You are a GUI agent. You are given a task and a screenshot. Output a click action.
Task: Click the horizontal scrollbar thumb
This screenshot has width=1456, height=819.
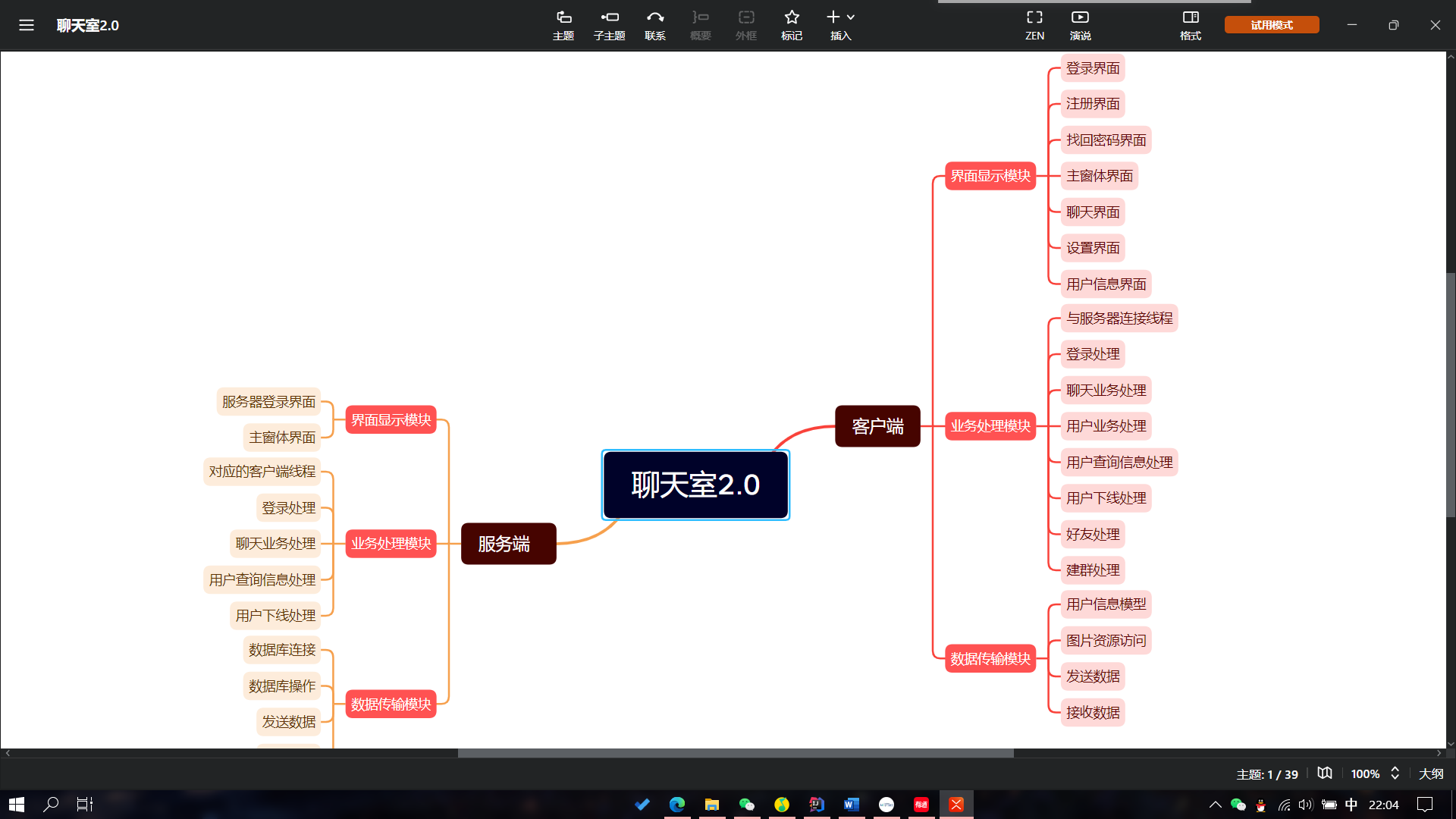pos(736,753)
